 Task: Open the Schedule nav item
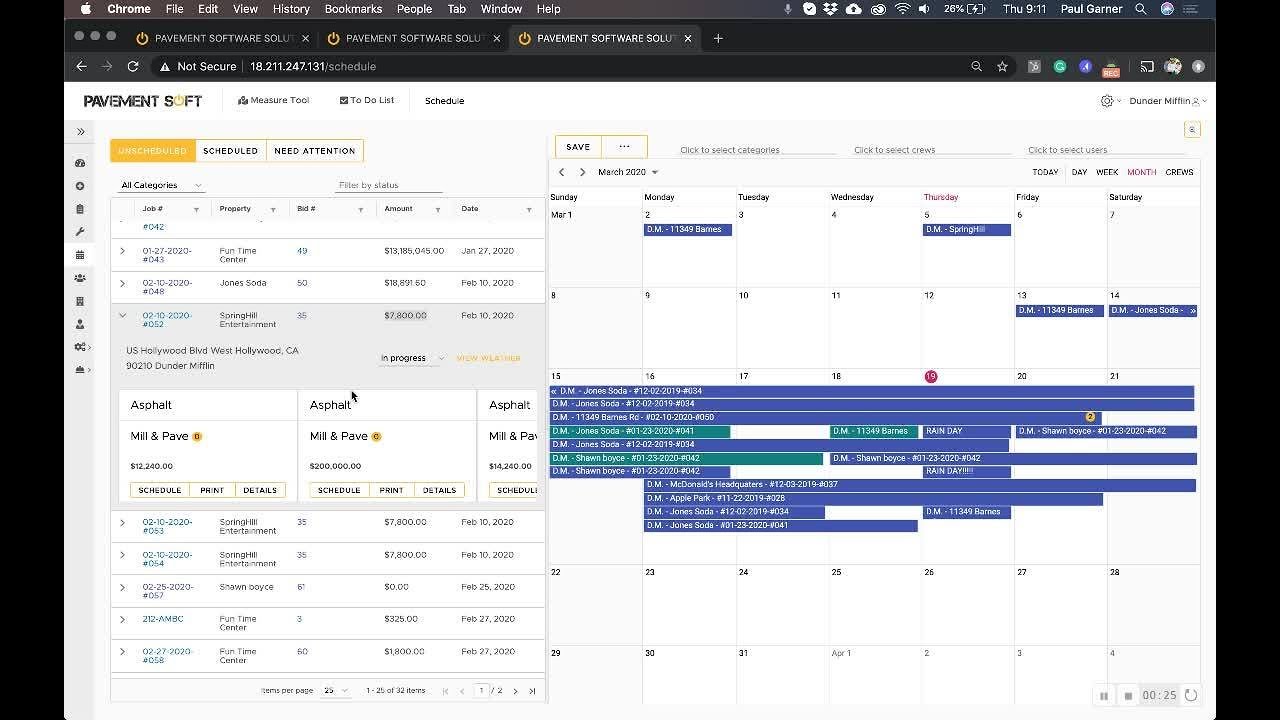pos(444,101)
